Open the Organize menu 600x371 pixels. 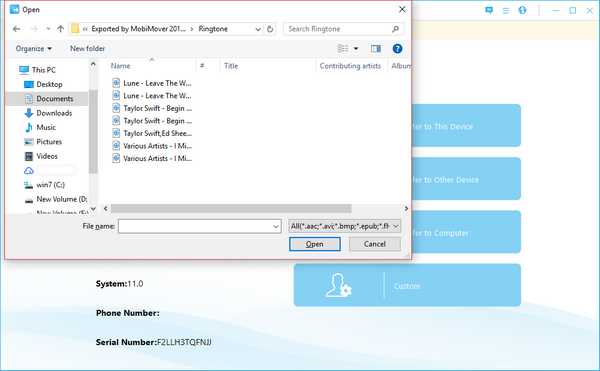pos(34,49)
